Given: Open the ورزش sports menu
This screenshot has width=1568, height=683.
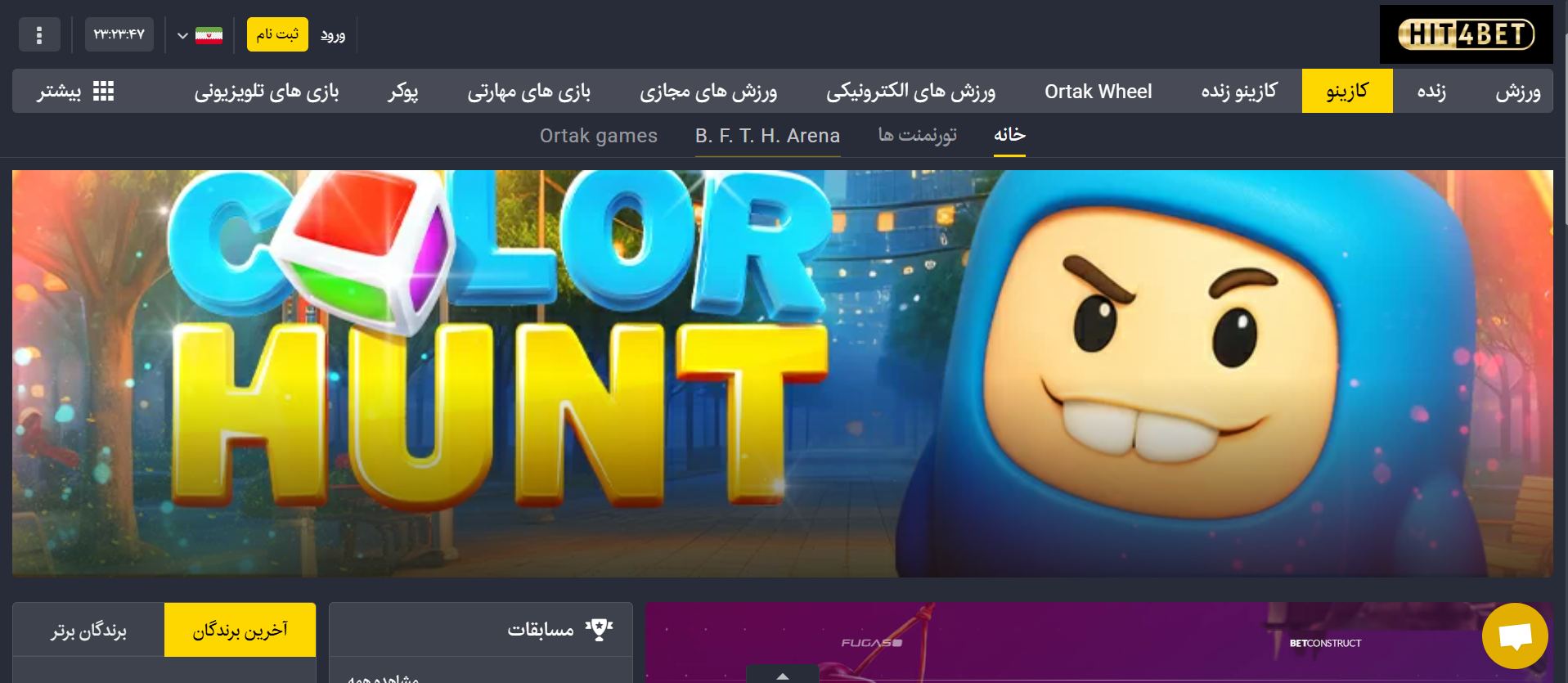Looking at the screenshot, I should pos(1518,91).
